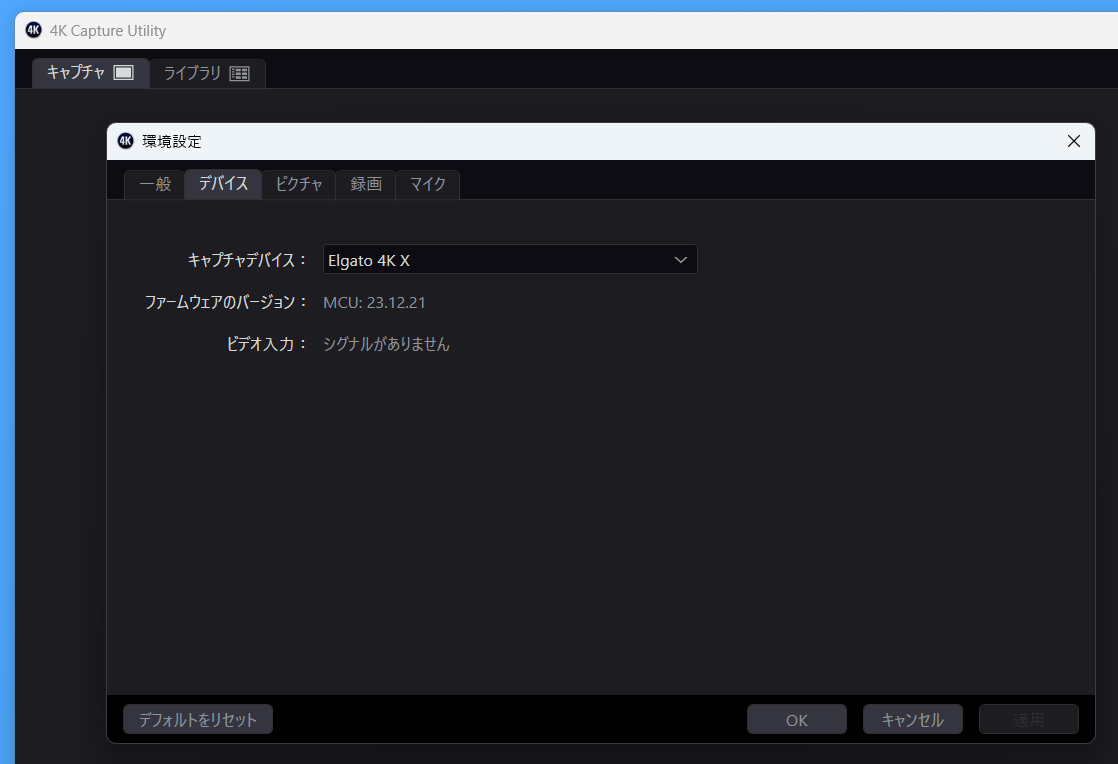
Task: Select the 一般 preferences tab
Action: pos(155,185)
